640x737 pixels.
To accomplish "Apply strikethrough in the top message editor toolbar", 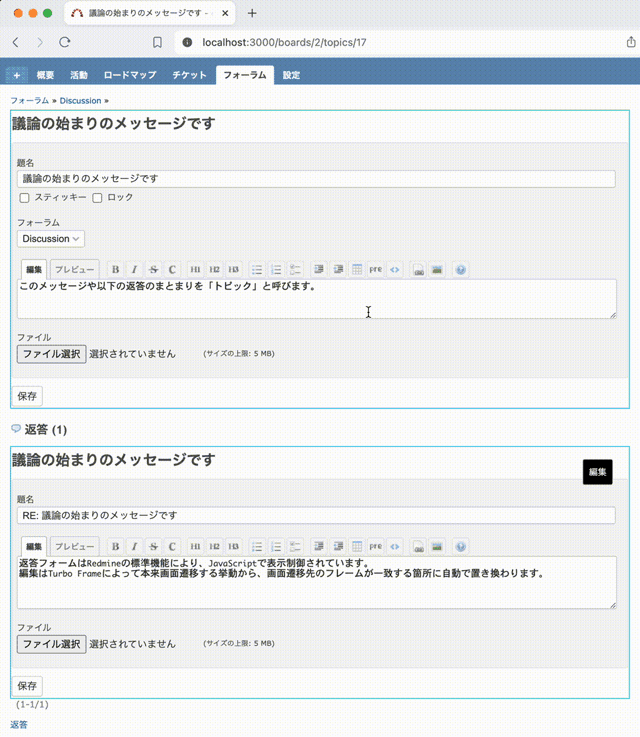I will pyautogui.click(x=153, y=270).
